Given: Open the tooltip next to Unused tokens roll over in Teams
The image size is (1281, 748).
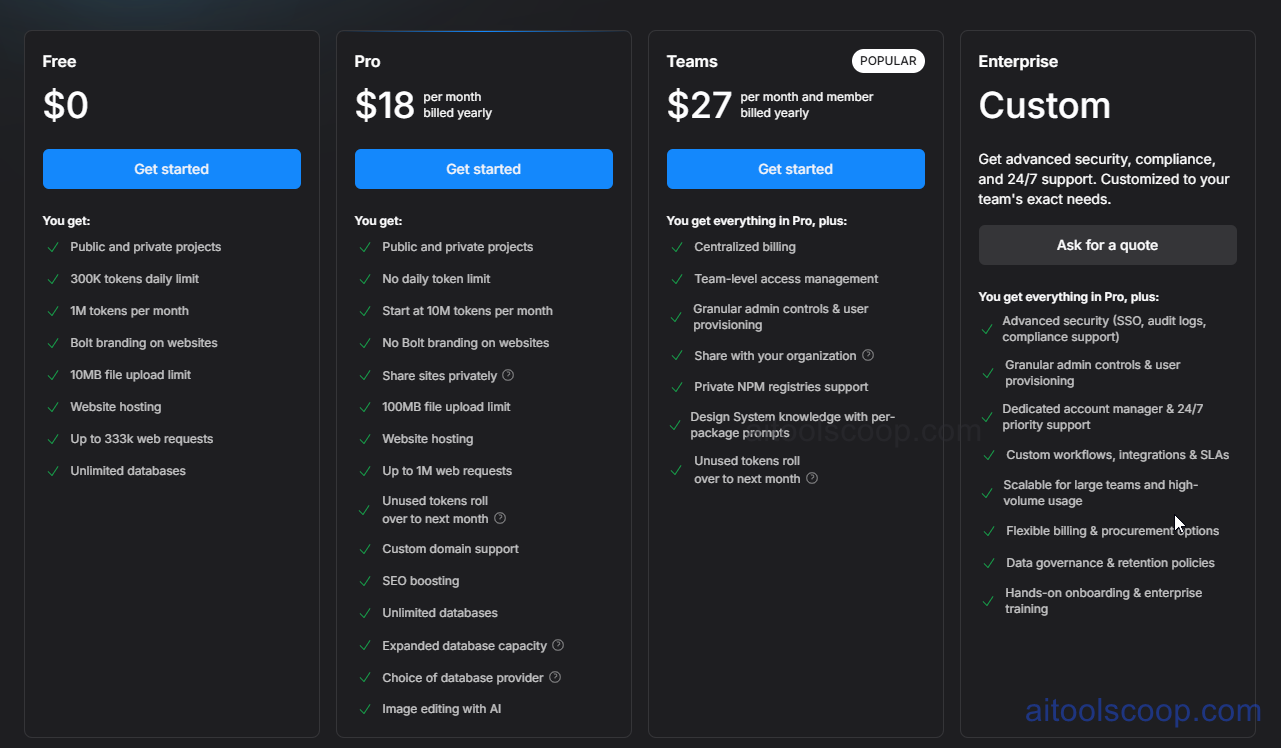Looking at the screenshot, I should pyautogui.click(x=811, y=479).
